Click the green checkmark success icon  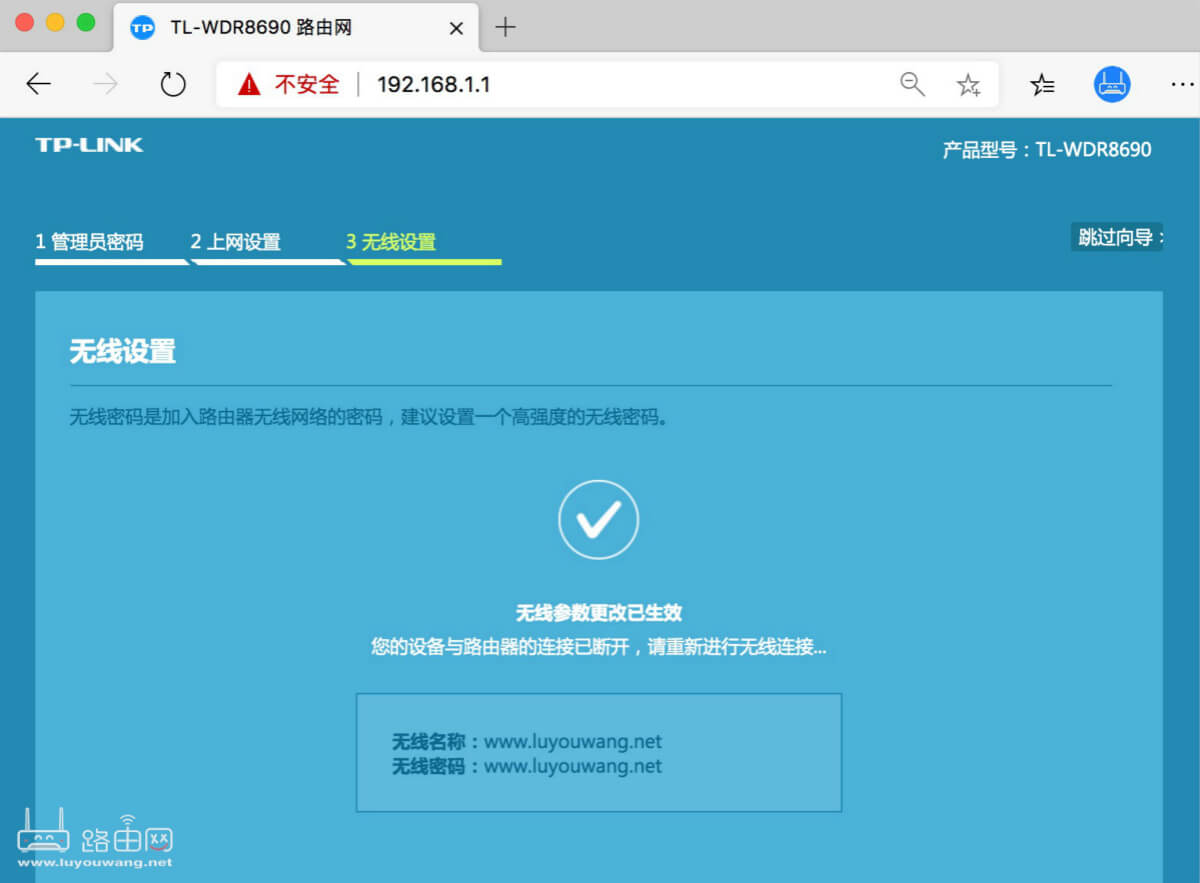coord(598,519)
